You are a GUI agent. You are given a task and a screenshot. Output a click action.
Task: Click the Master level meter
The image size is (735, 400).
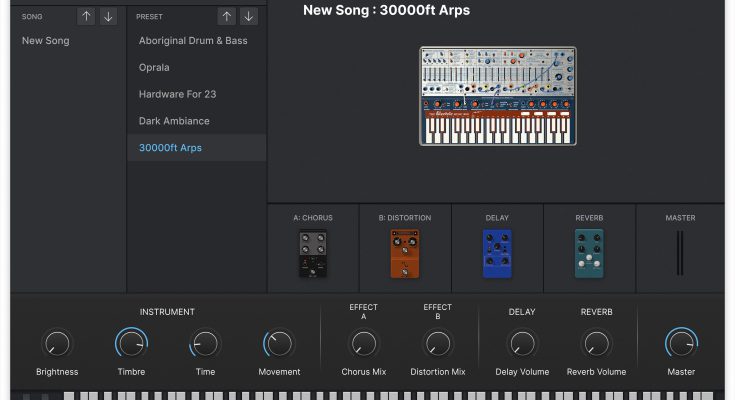coord(681,252)
